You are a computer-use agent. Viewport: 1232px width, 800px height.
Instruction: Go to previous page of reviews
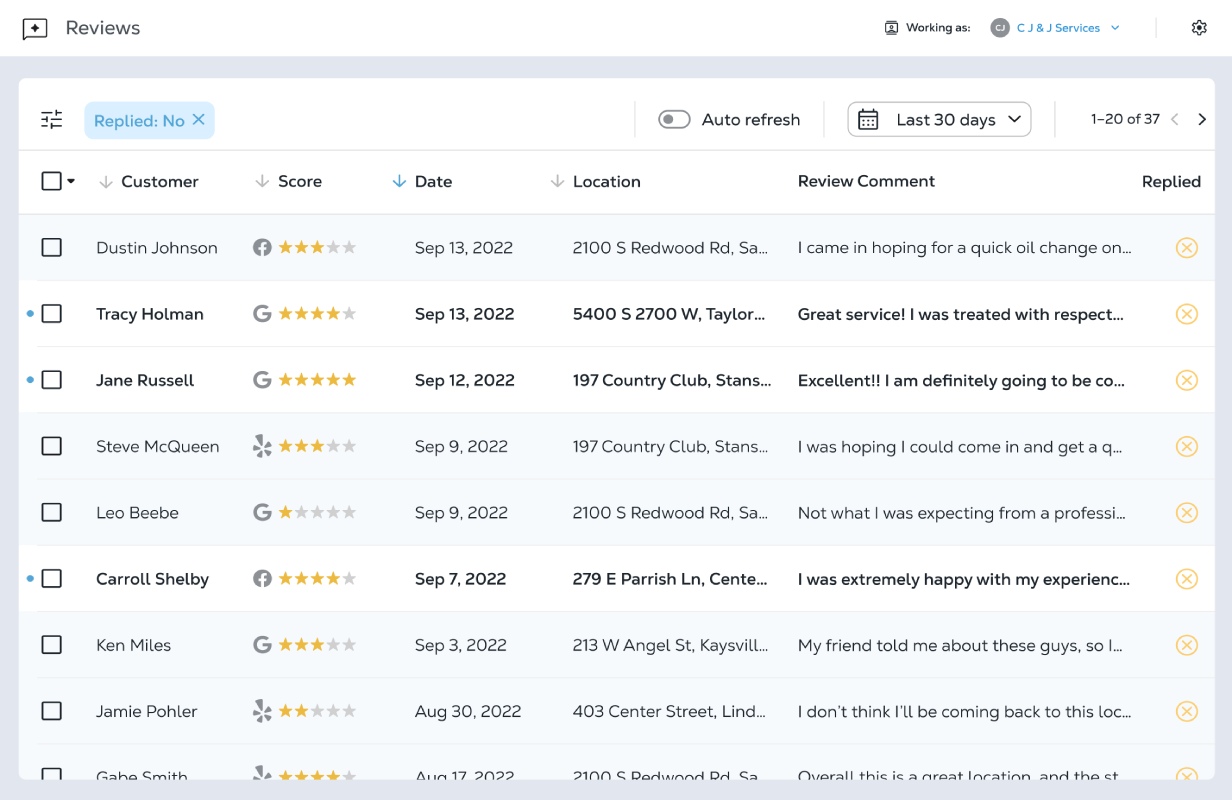[1175, 120]
